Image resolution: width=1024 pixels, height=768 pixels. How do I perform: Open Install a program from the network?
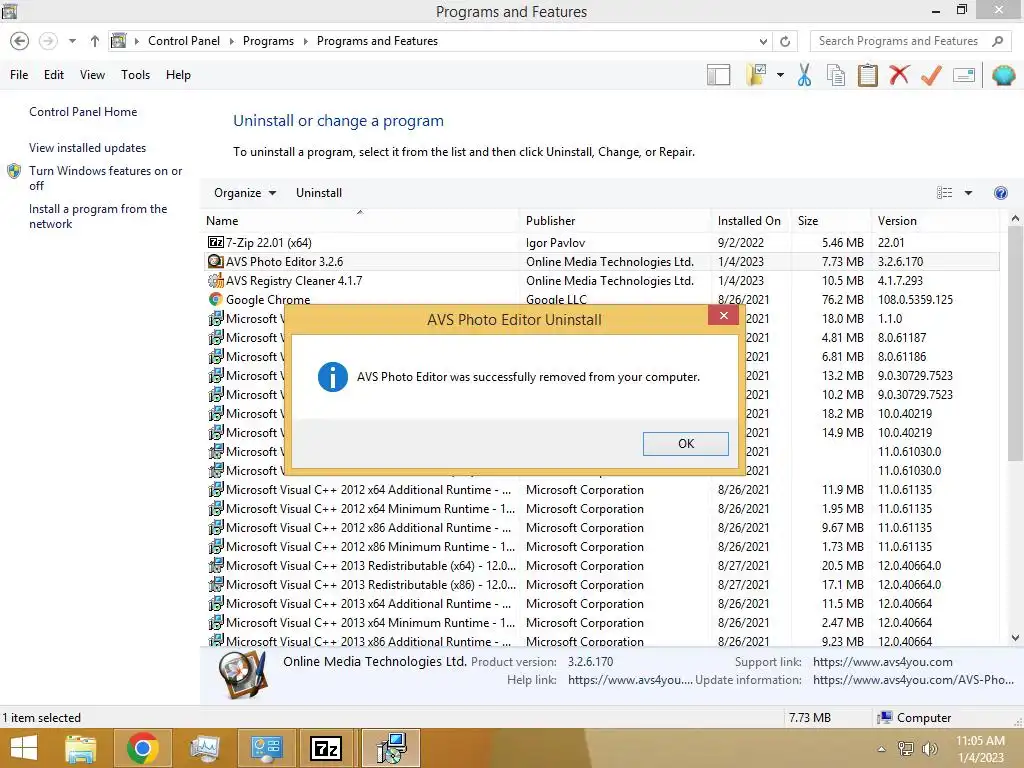point(98,216)
